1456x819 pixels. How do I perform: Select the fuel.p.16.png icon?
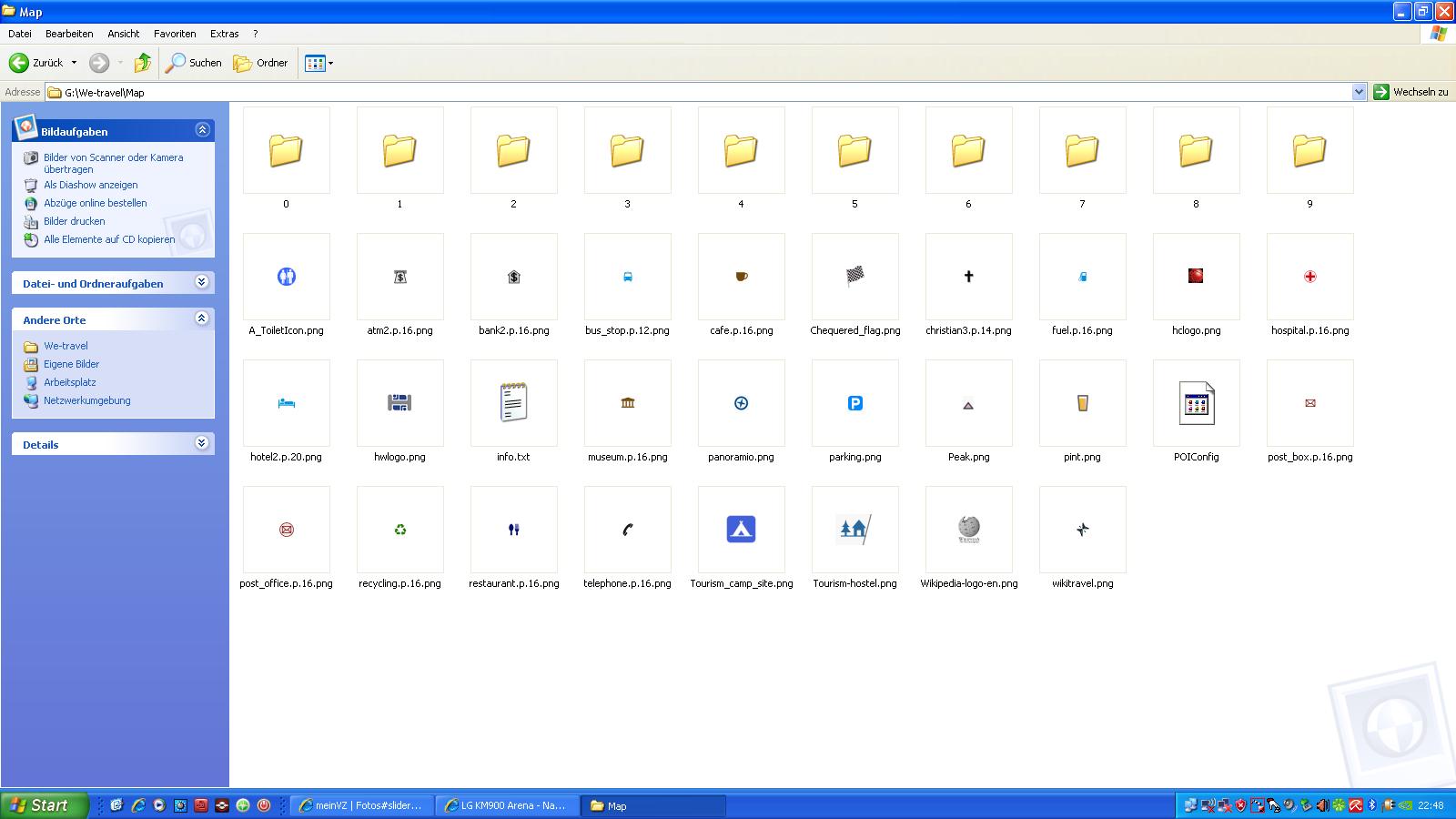point(1083,277)
